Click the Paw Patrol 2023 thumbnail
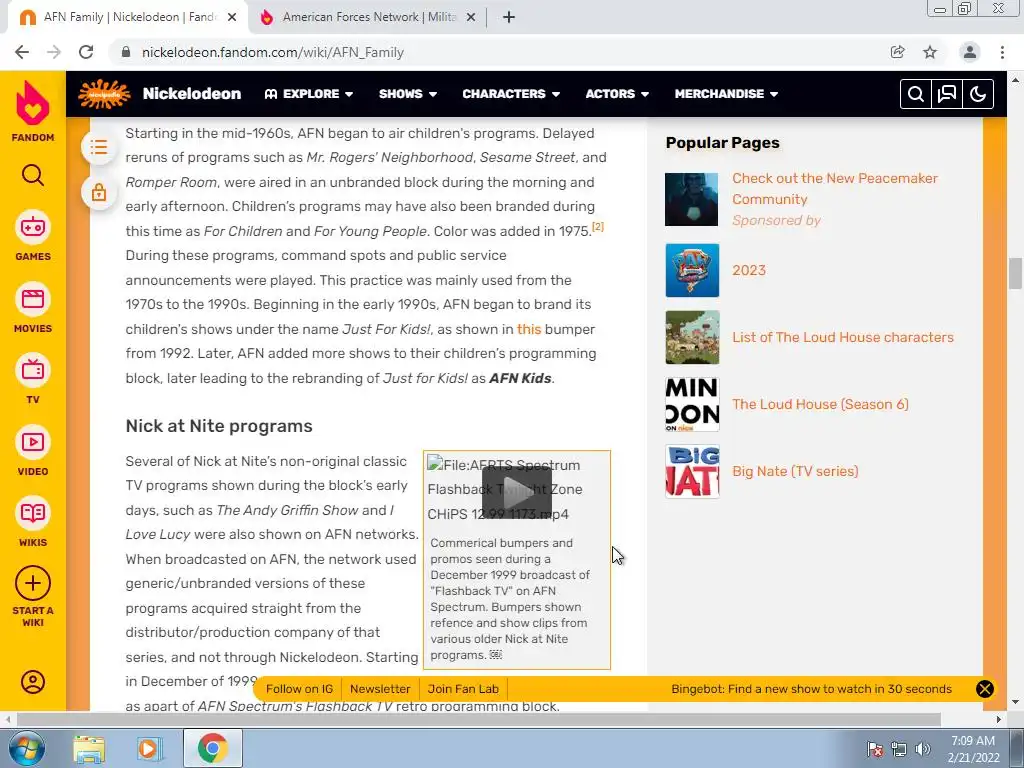This screenshot has height=768, width=1024. pyautogui.click(x=692, y=270)
